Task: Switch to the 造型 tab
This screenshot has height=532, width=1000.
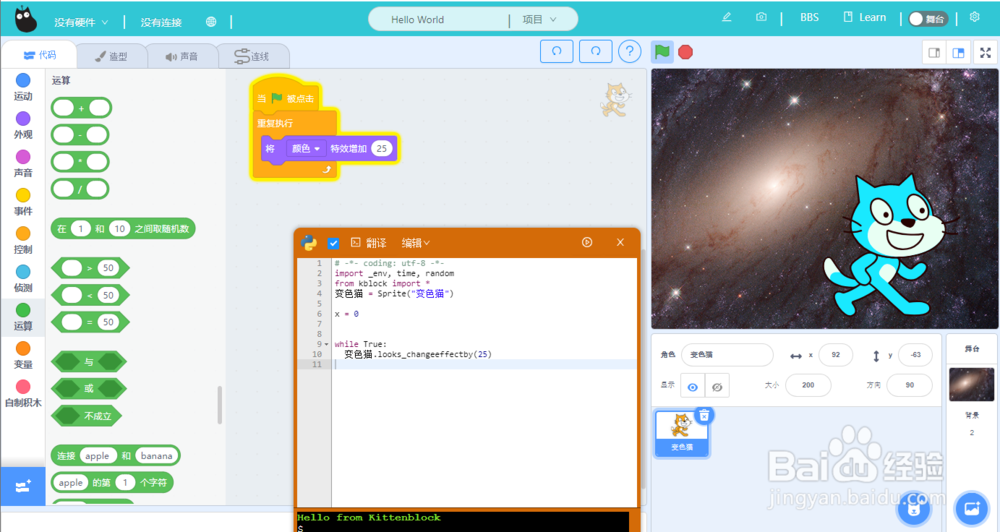Action: pos(111,56)
